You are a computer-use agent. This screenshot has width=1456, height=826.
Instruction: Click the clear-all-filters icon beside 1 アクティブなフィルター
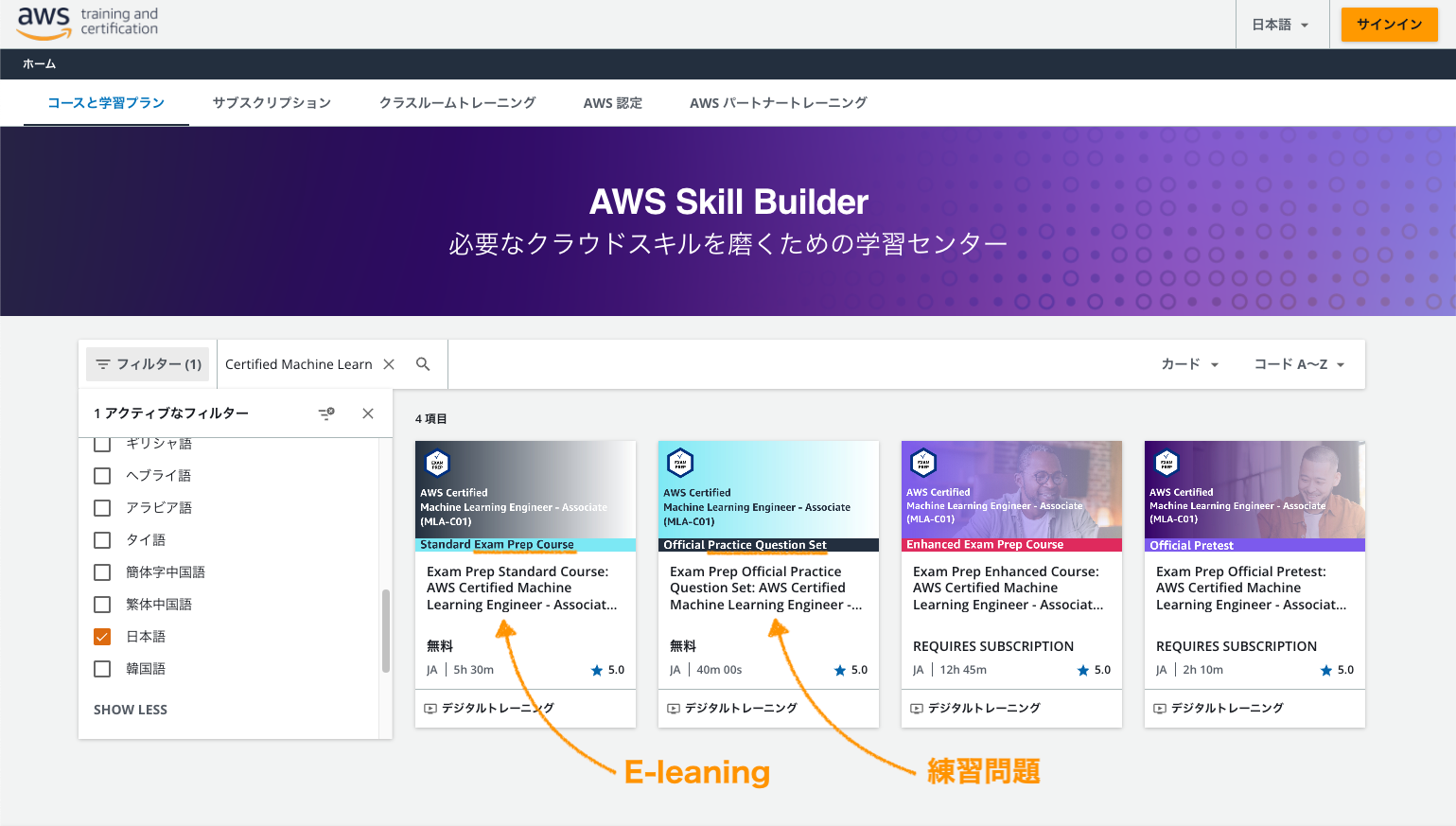tap(325, 413)
